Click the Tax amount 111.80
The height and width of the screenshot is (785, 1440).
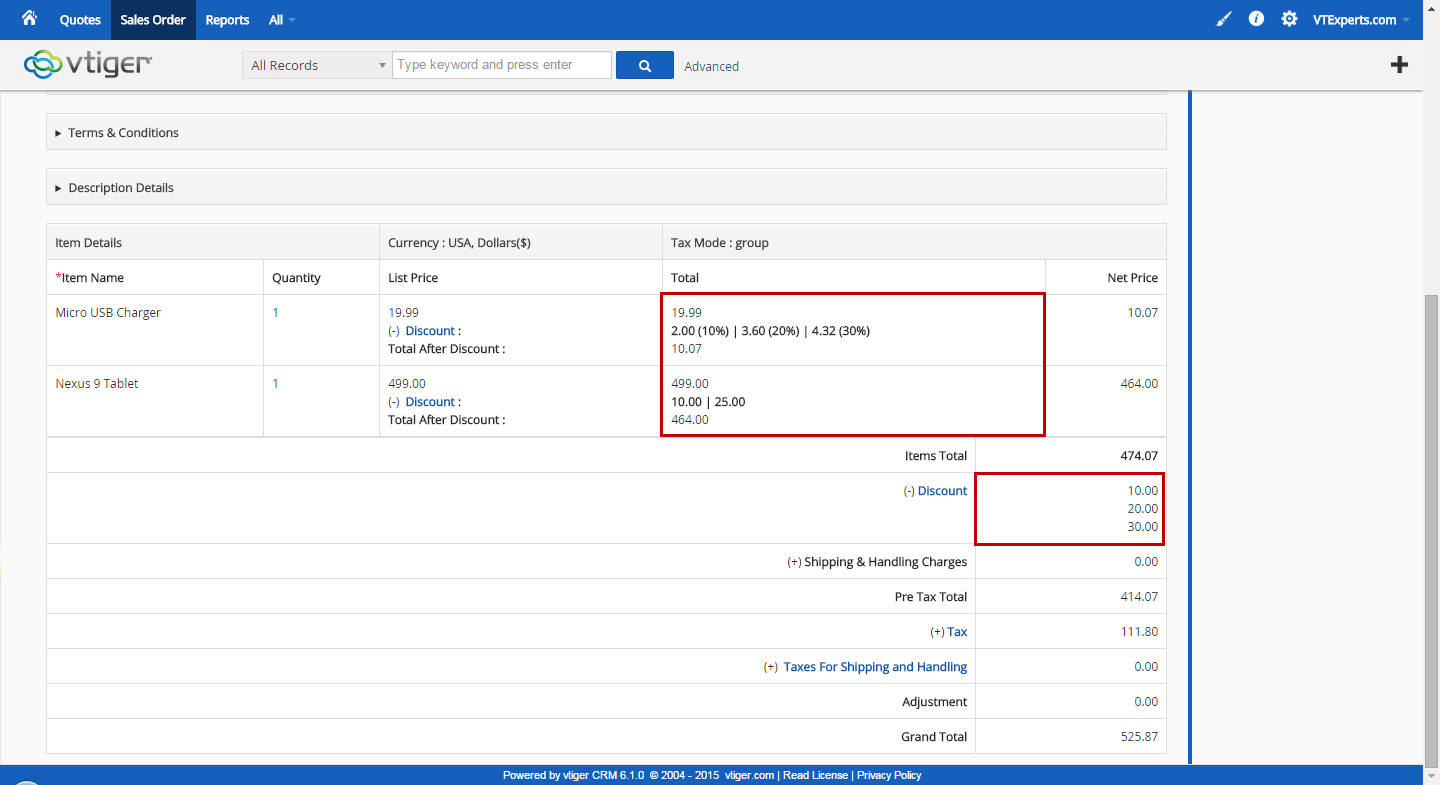pos(1140,632)
